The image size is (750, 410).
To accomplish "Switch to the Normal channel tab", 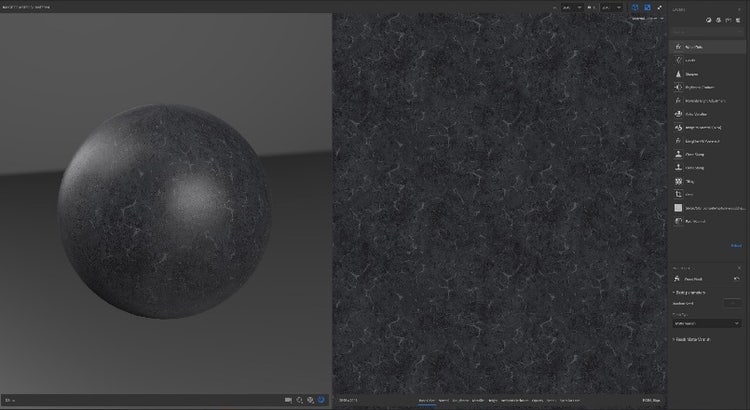I will (x=443, y=400).
